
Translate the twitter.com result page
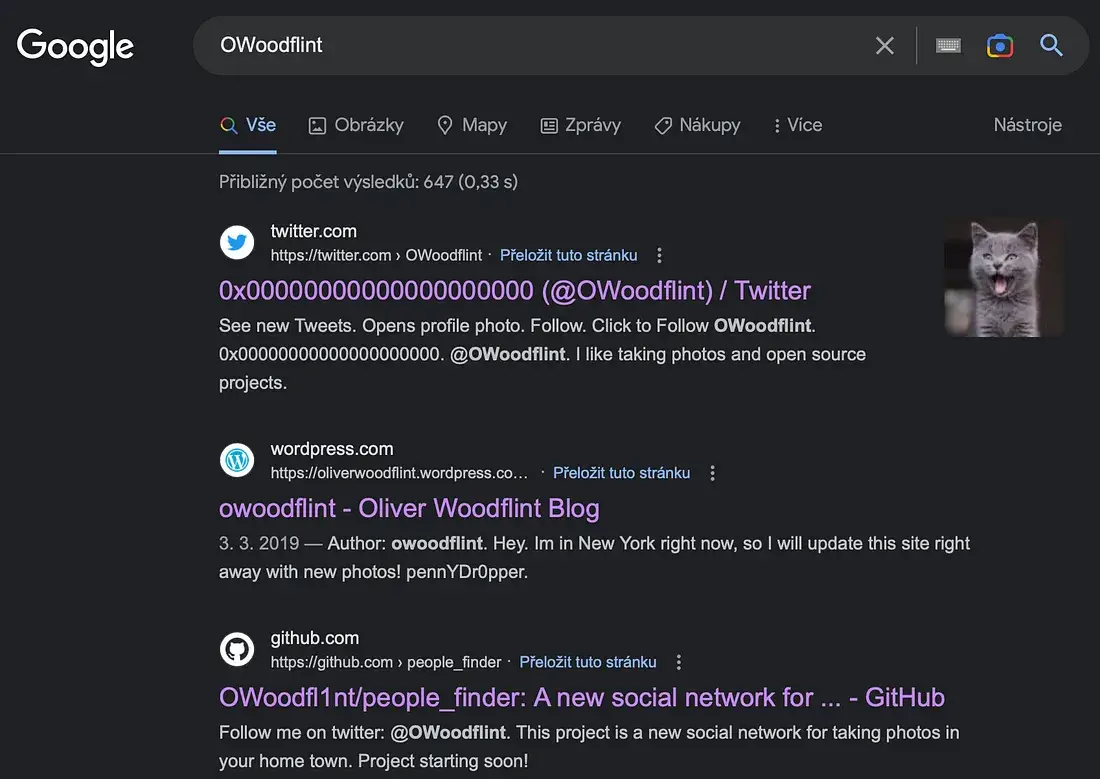tap(568, 255)
